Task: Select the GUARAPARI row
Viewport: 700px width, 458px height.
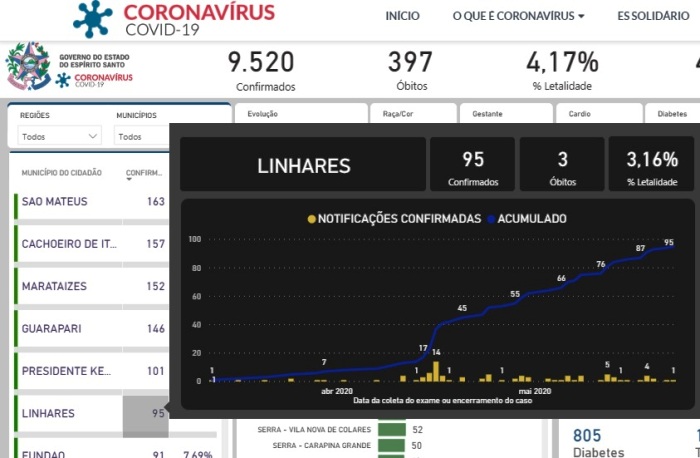Action: pos(92,329)
